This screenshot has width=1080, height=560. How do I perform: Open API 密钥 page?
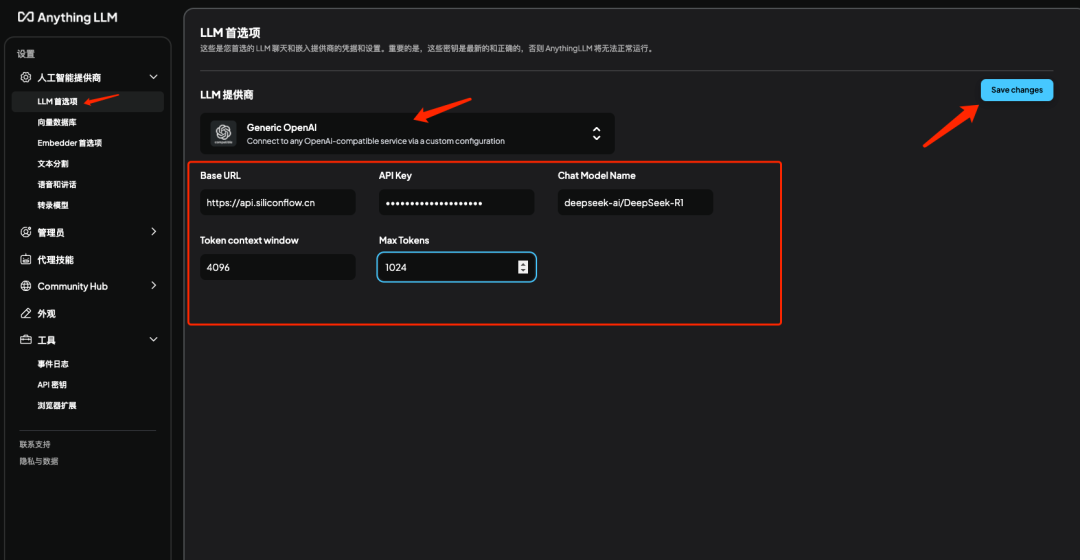click(x=52, y=384)
